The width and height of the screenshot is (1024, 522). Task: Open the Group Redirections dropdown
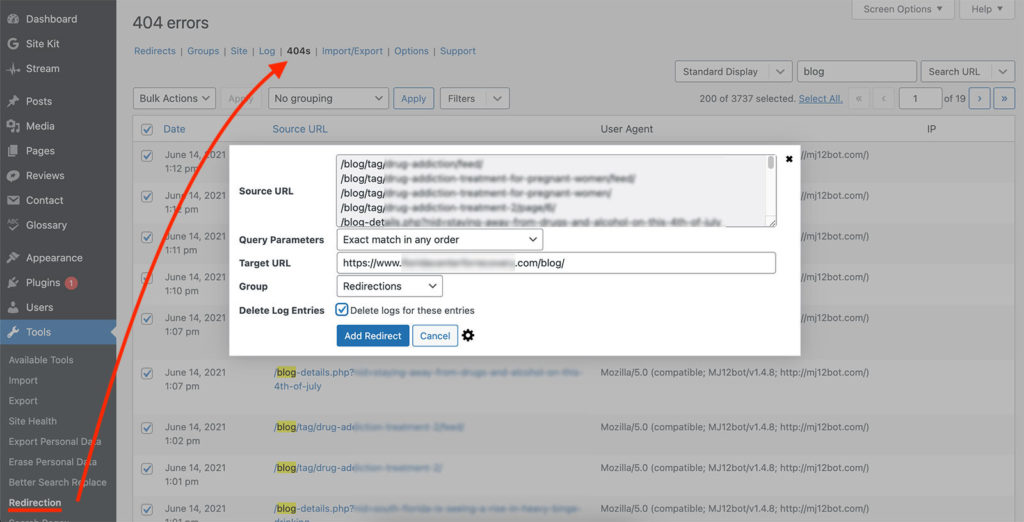coord(389,286)
